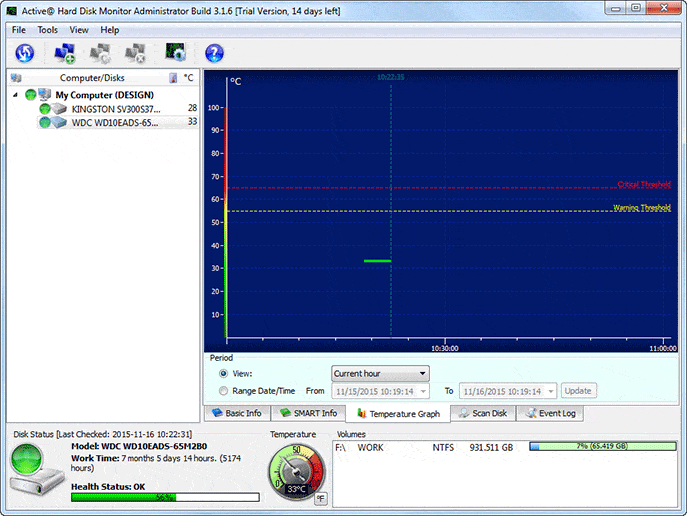687x516 pixels.
Task: Click the add remote computer icon
Action: tap(65, 53)
